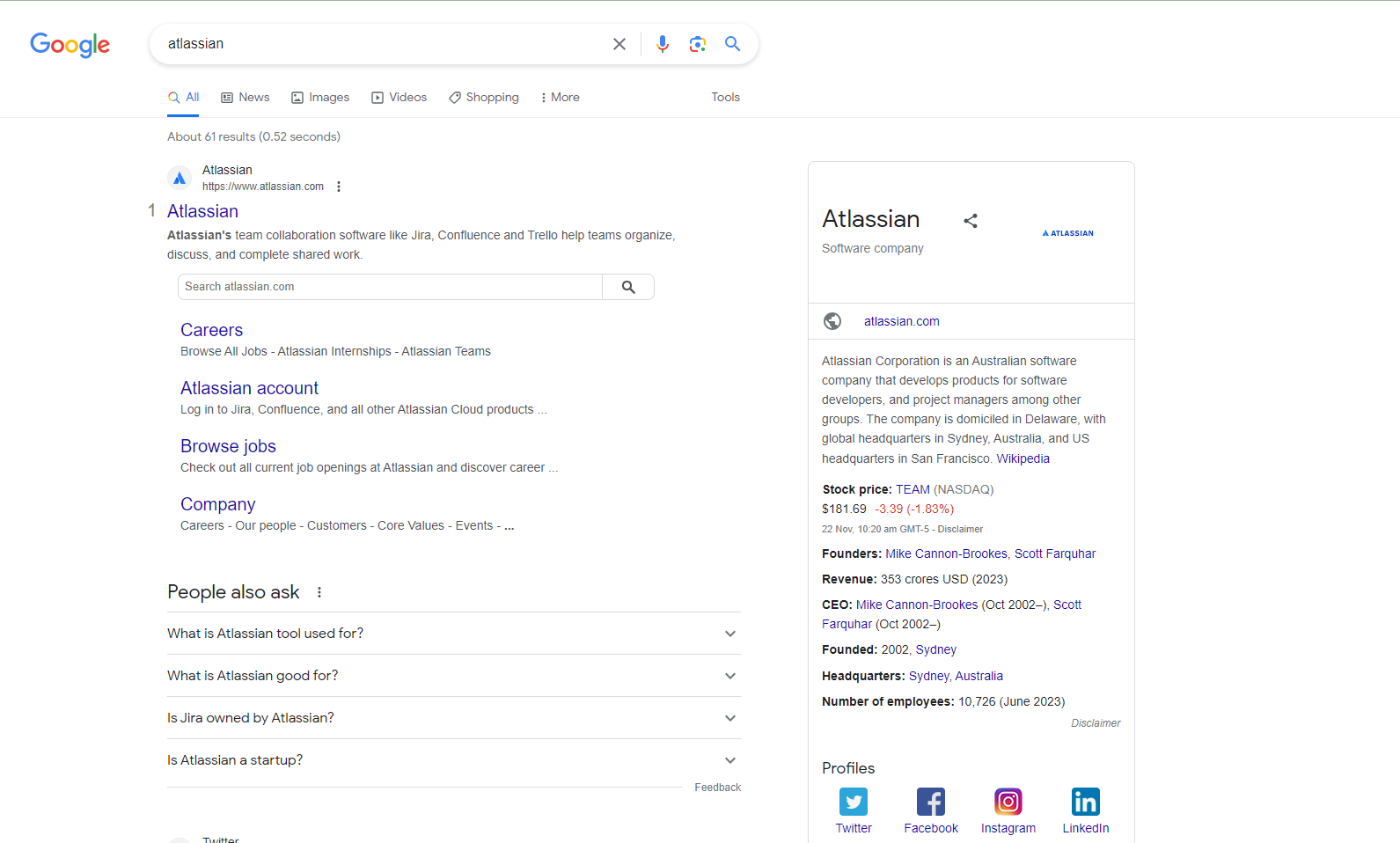Click the LinkedIn profile label

[x=1086, y=828]
